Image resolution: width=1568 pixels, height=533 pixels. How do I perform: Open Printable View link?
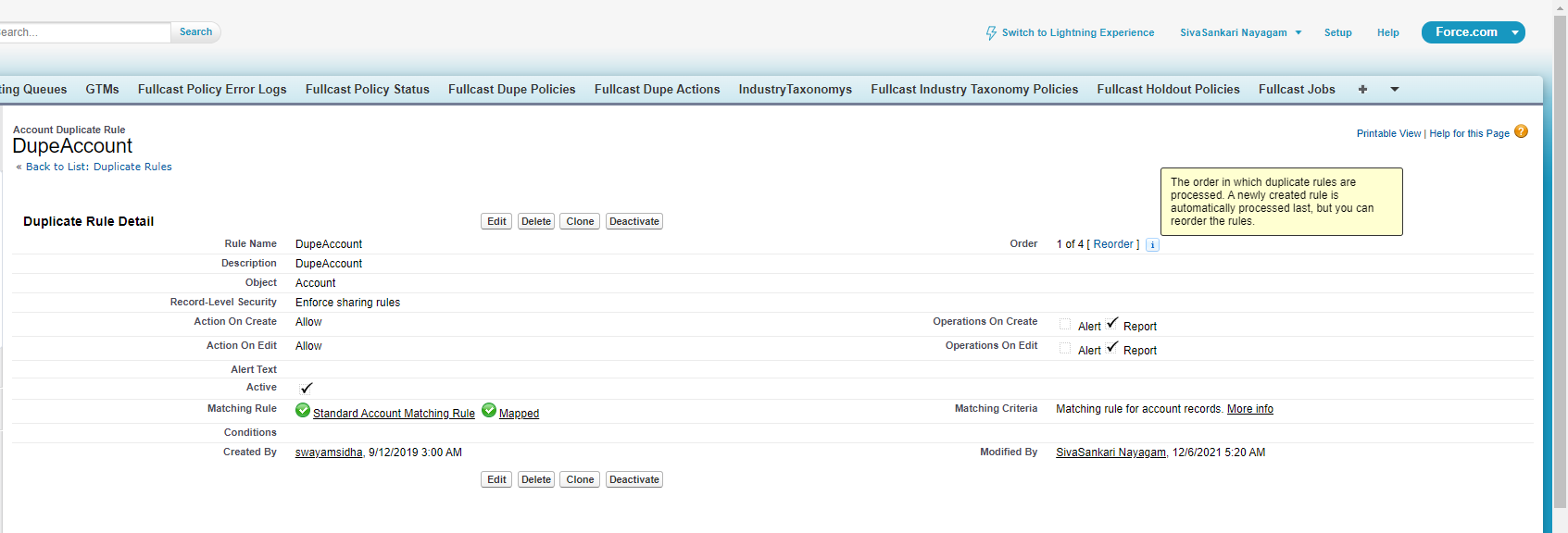(x=1388, y=133)
